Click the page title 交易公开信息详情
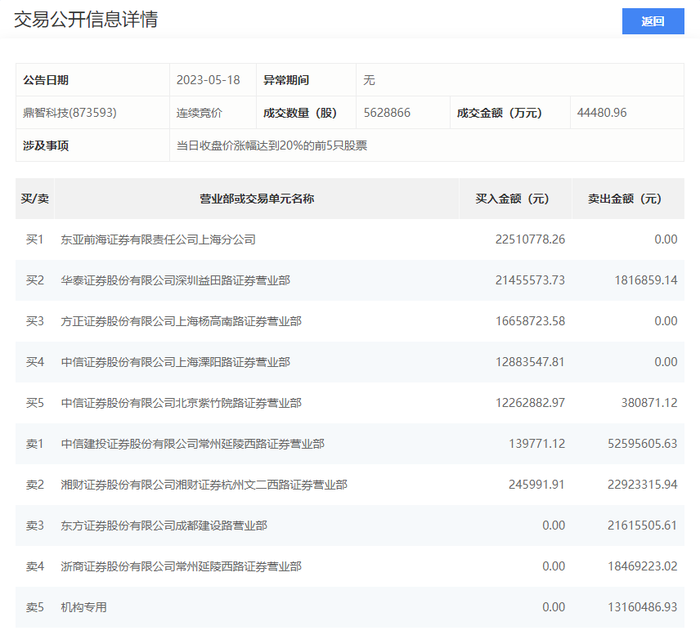 point(86,20)
